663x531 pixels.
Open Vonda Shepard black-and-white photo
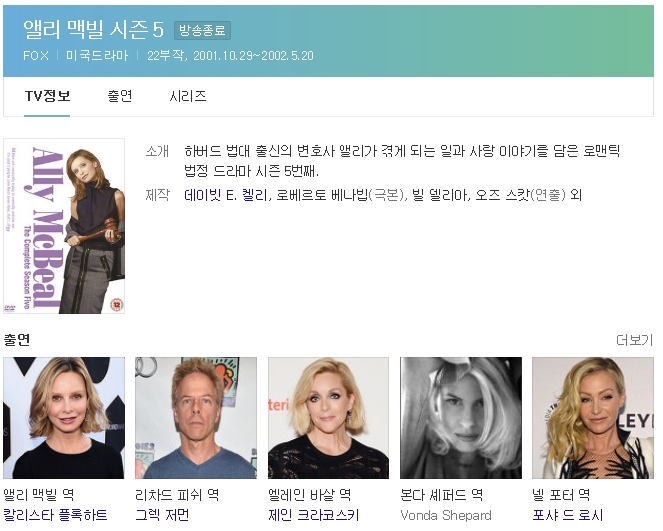click(x=461, y=418)
